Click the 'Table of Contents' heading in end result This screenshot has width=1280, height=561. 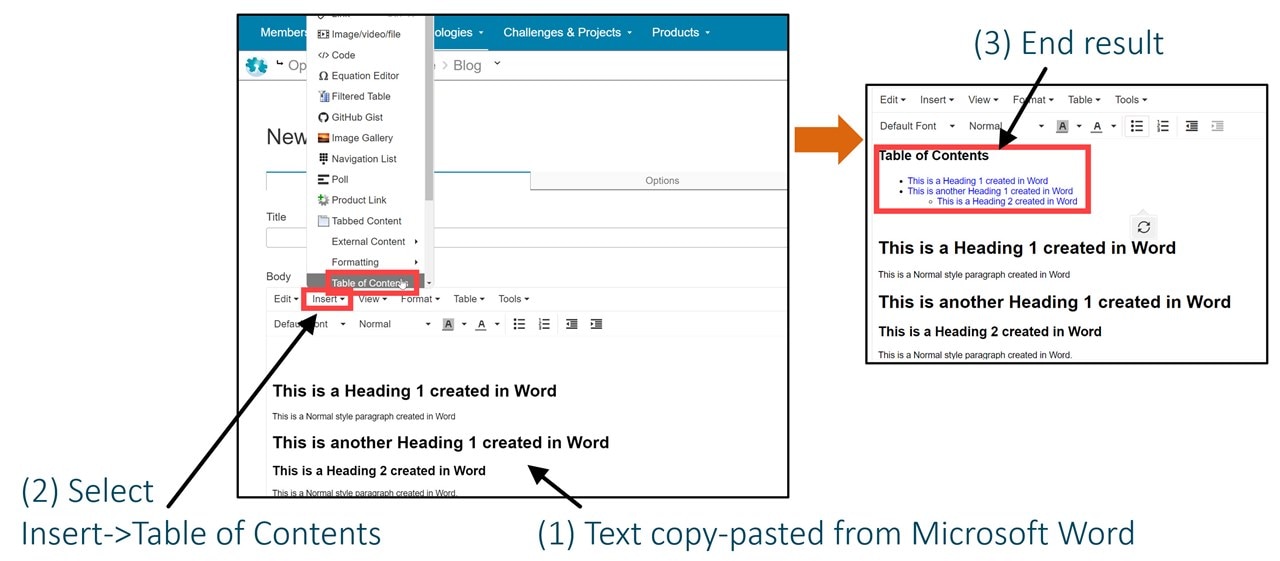coord(933,155)
